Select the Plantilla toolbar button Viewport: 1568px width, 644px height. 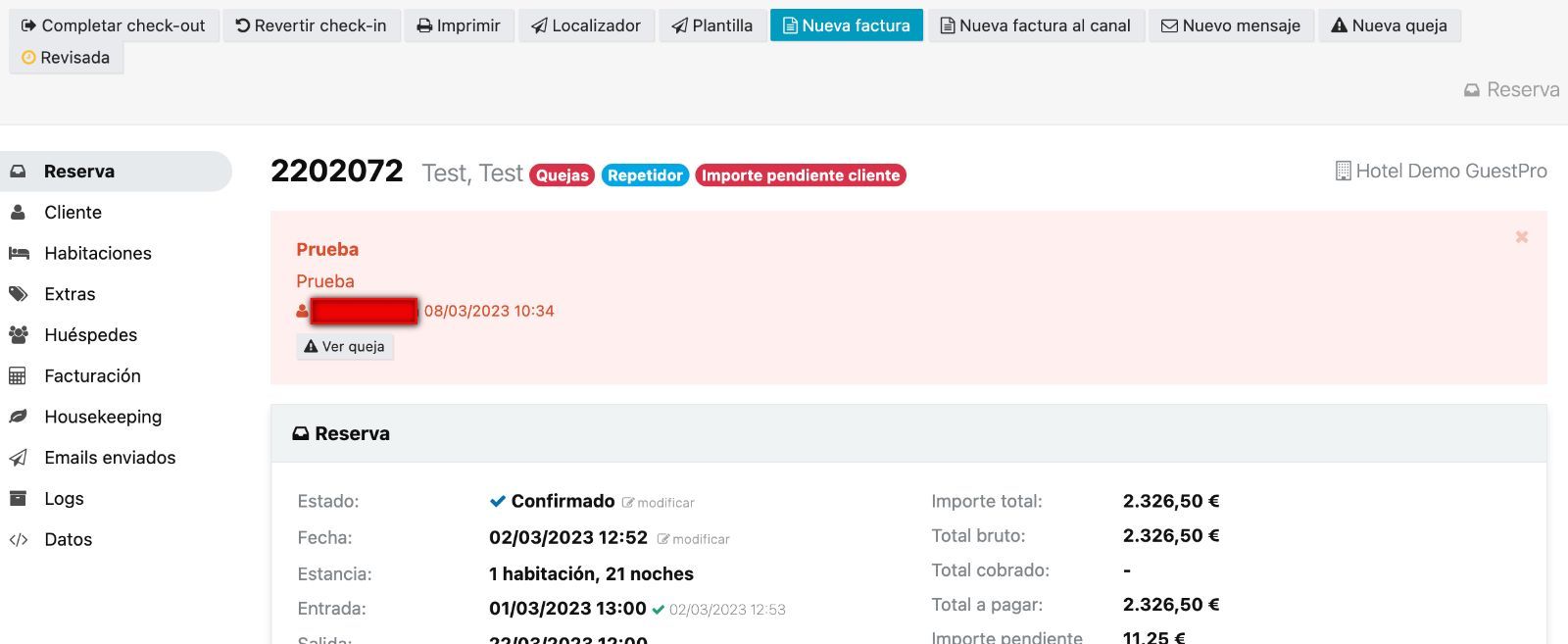pyautogui.click(x=711, y=25)
